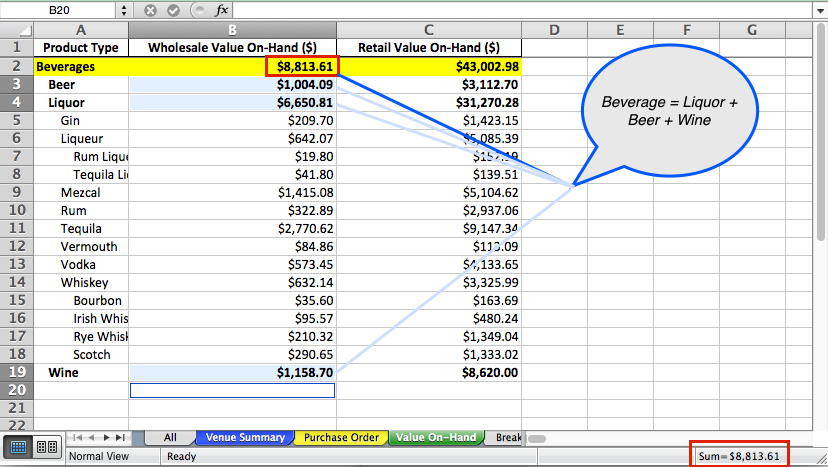Click the Select All corner triangle
The height and width of the screenshot is (467, 828).
pyautogui.click(x=17, y=30)
